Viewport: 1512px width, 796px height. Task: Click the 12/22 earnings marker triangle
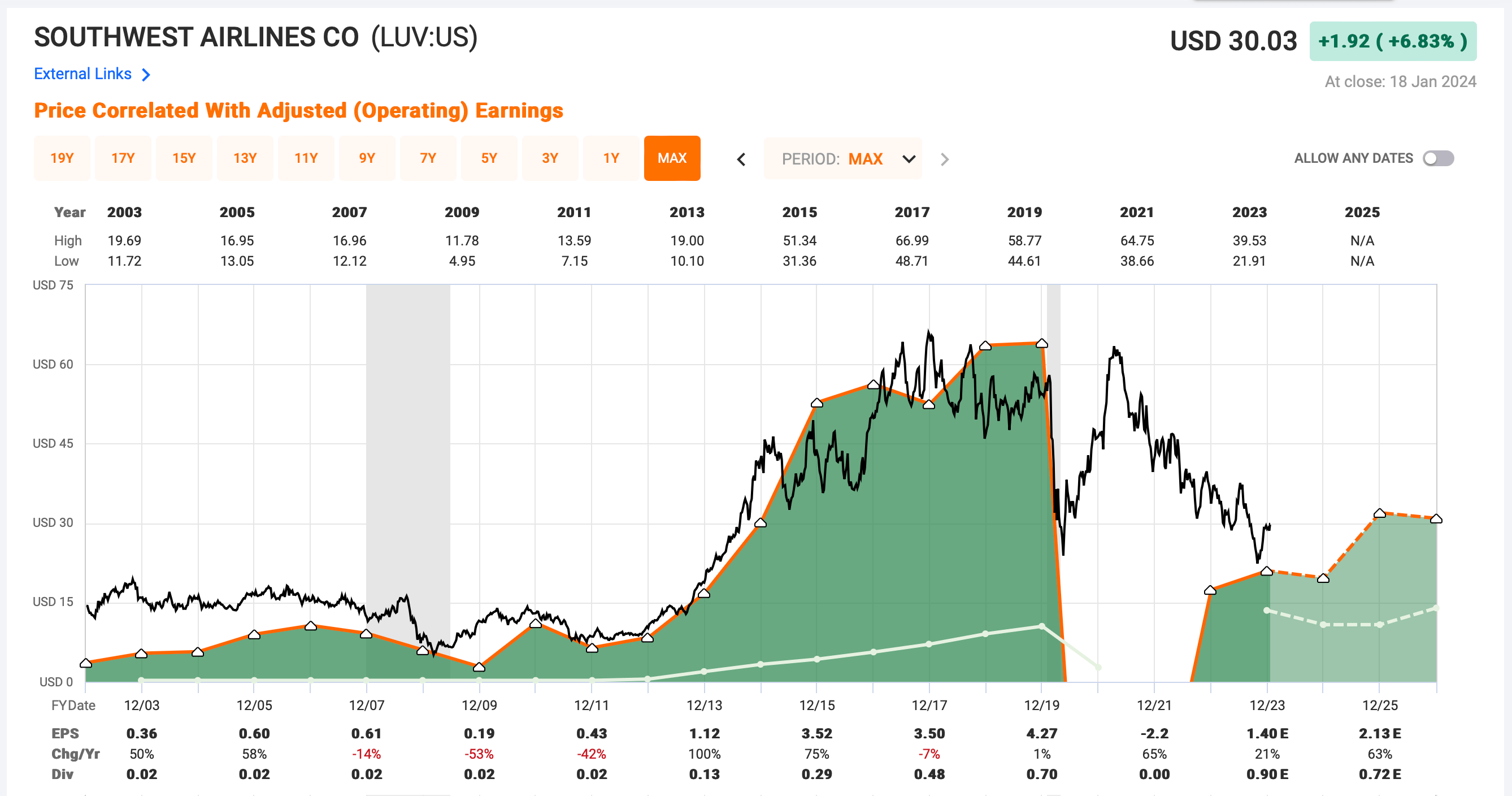[1210, 590]
